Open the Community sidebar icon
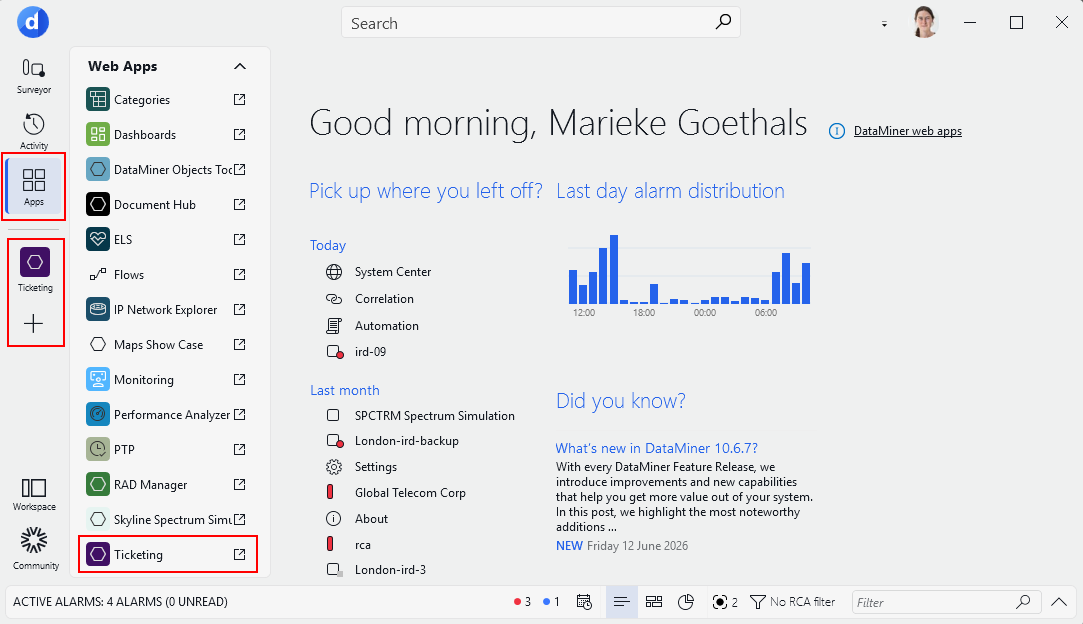1083x624 pixels. click(x=35, y=549)
